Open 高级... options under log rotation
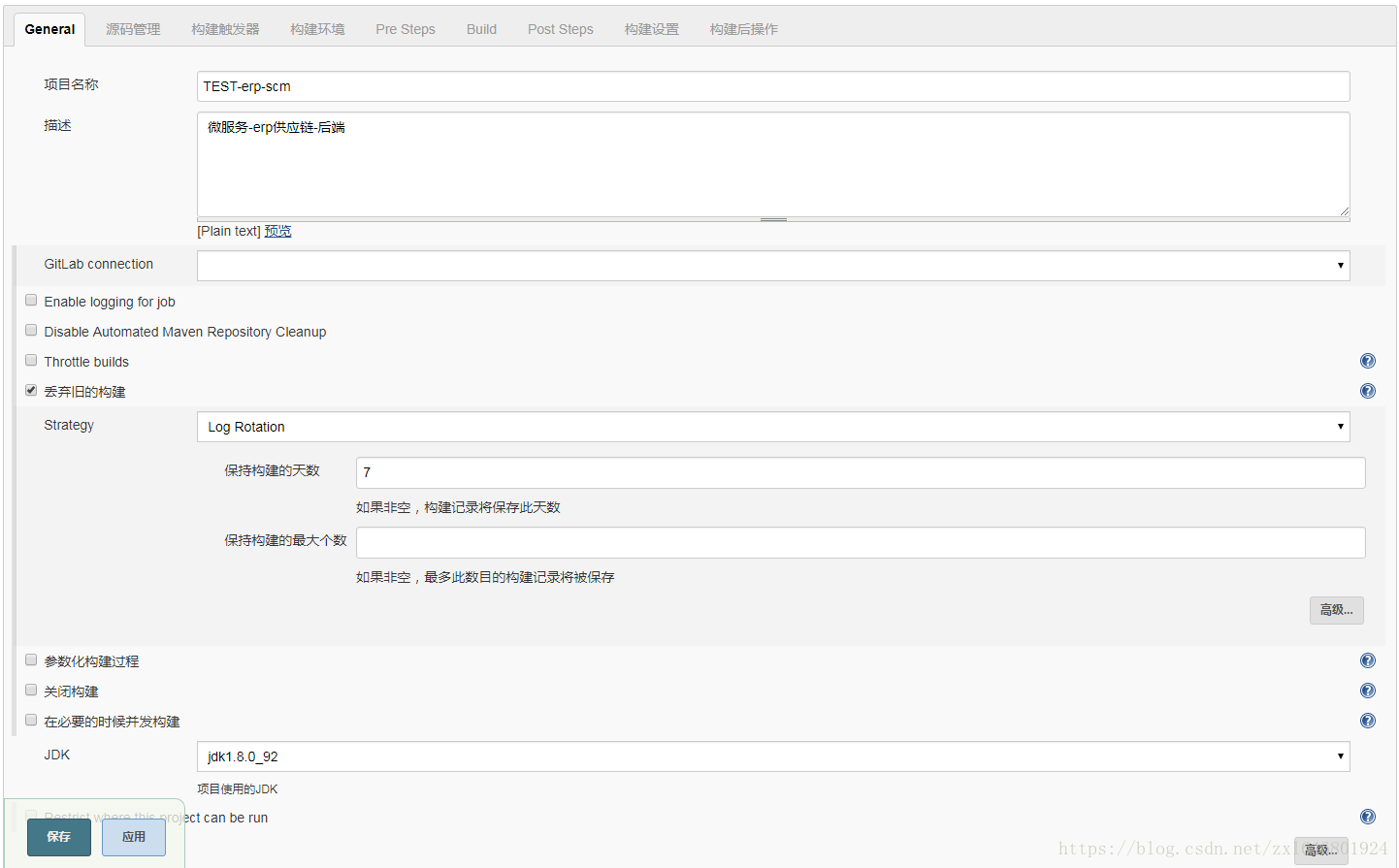Screen dimensions: 1399x868 coord(1337,610)
